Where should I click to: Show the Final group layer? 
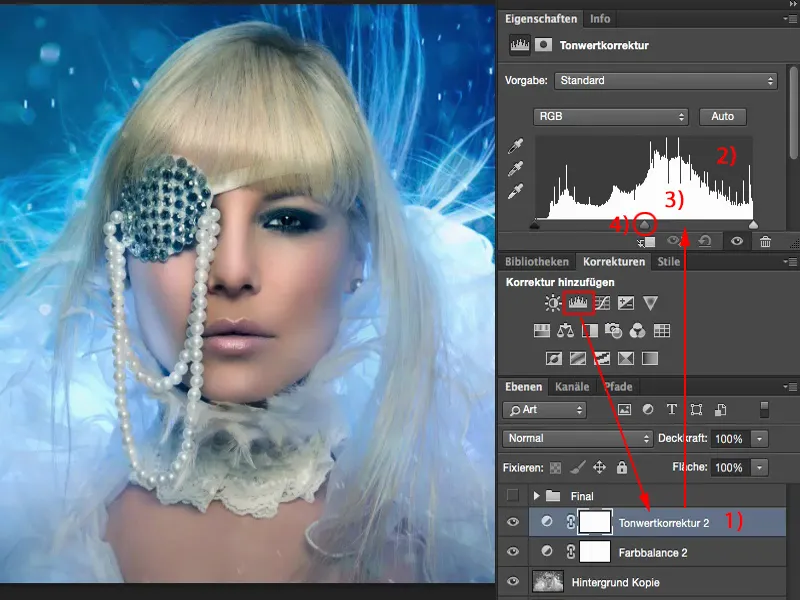[x=513, y=495]
